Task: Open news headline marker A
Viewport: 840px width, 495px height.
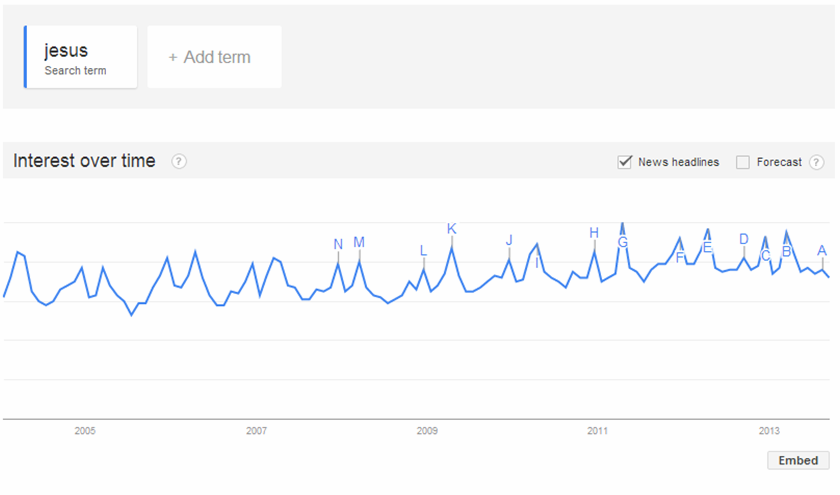Action: click(822, 250)
